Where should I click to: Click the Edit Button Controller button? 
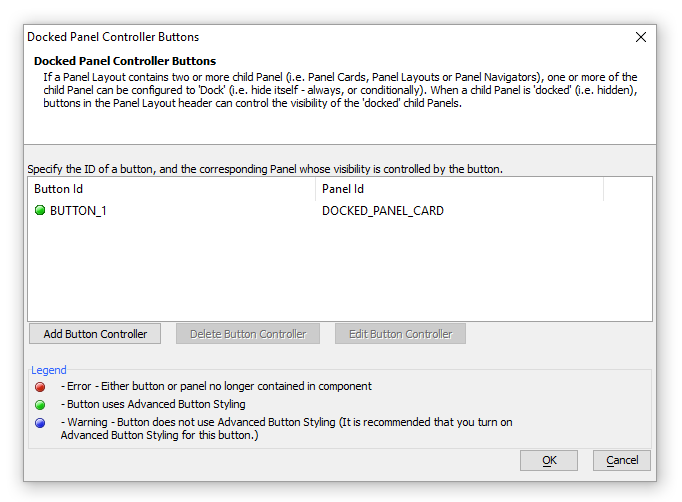tap(400, 334)
